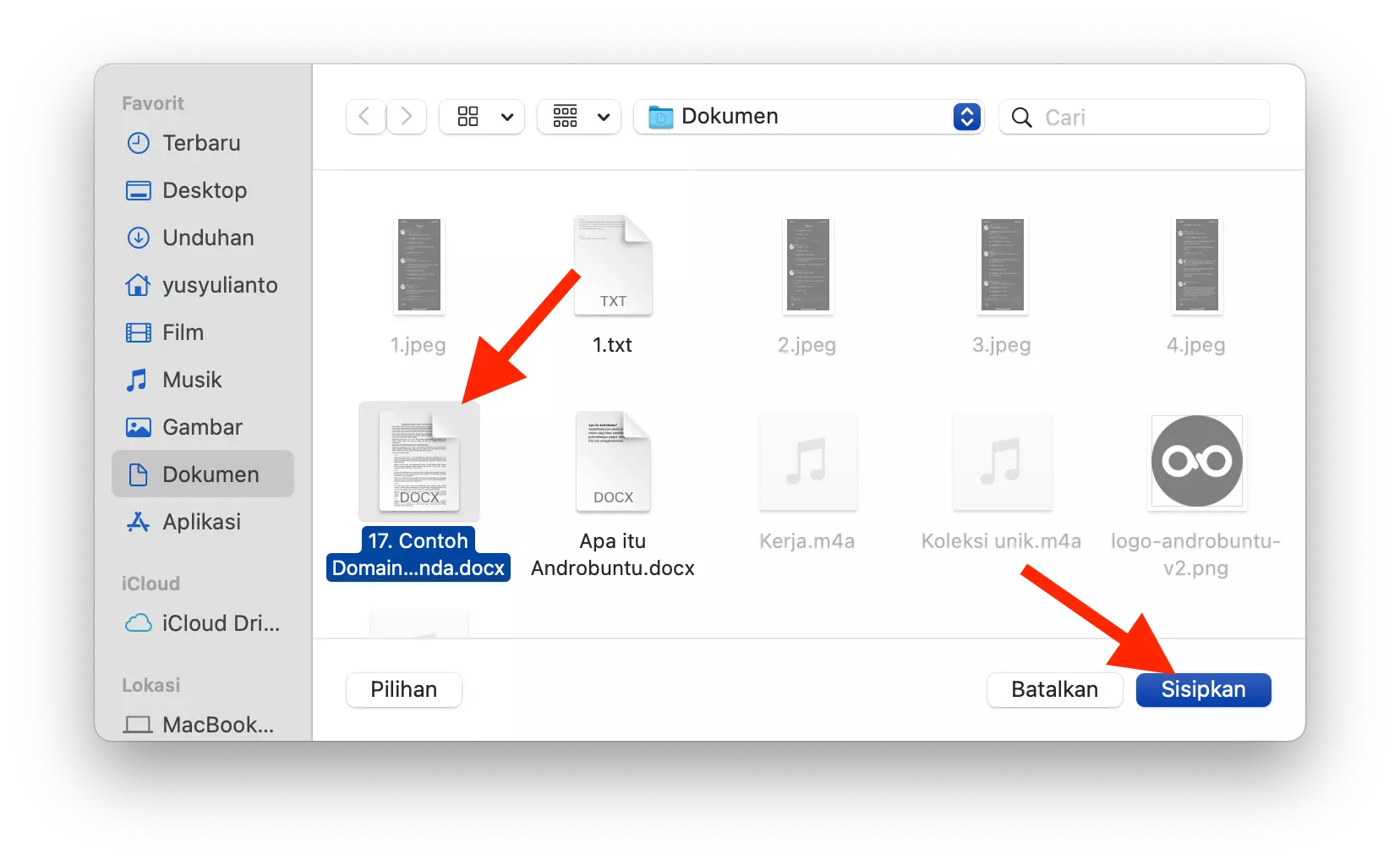This screenshot has width=1400, height=866.
Task: Open the Dokumen path location dropdown
Action: (966, 117)
